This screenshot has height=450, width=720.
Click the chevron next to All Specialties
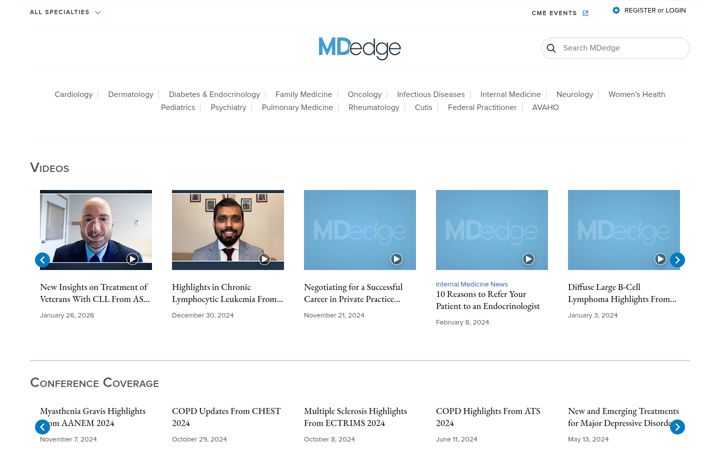point(98,12)
